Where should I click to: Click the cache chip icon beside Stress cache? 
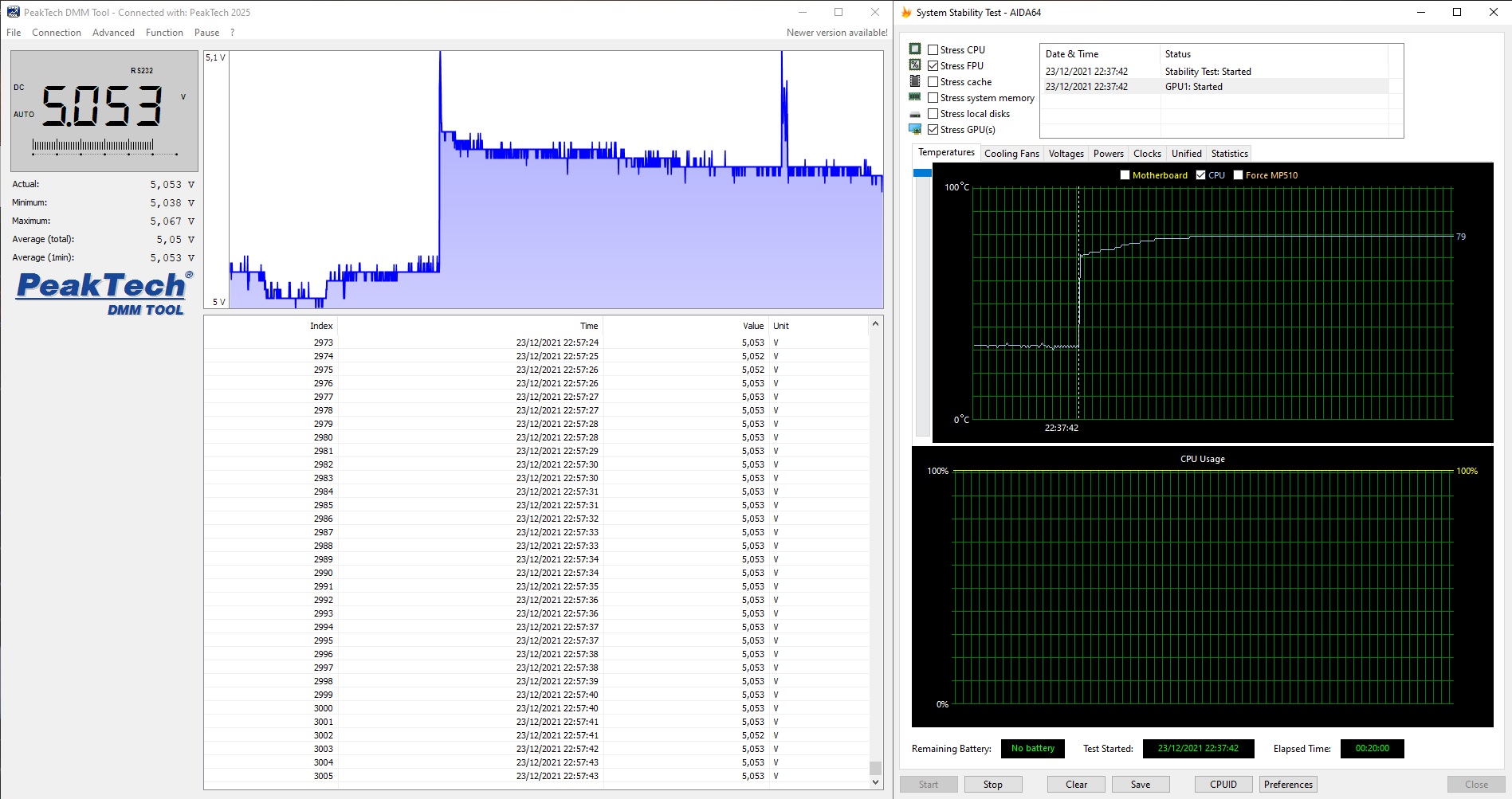(915, 81)
